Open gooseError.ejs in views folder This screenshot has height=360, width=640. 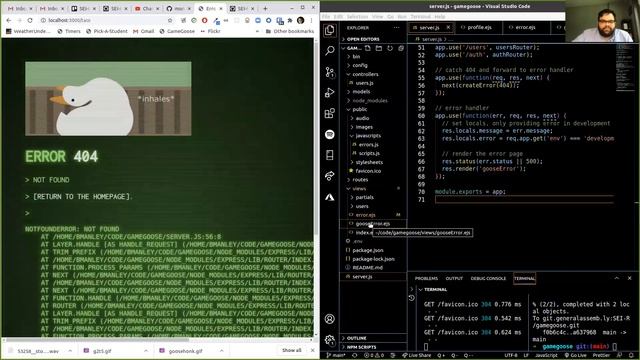373,223
